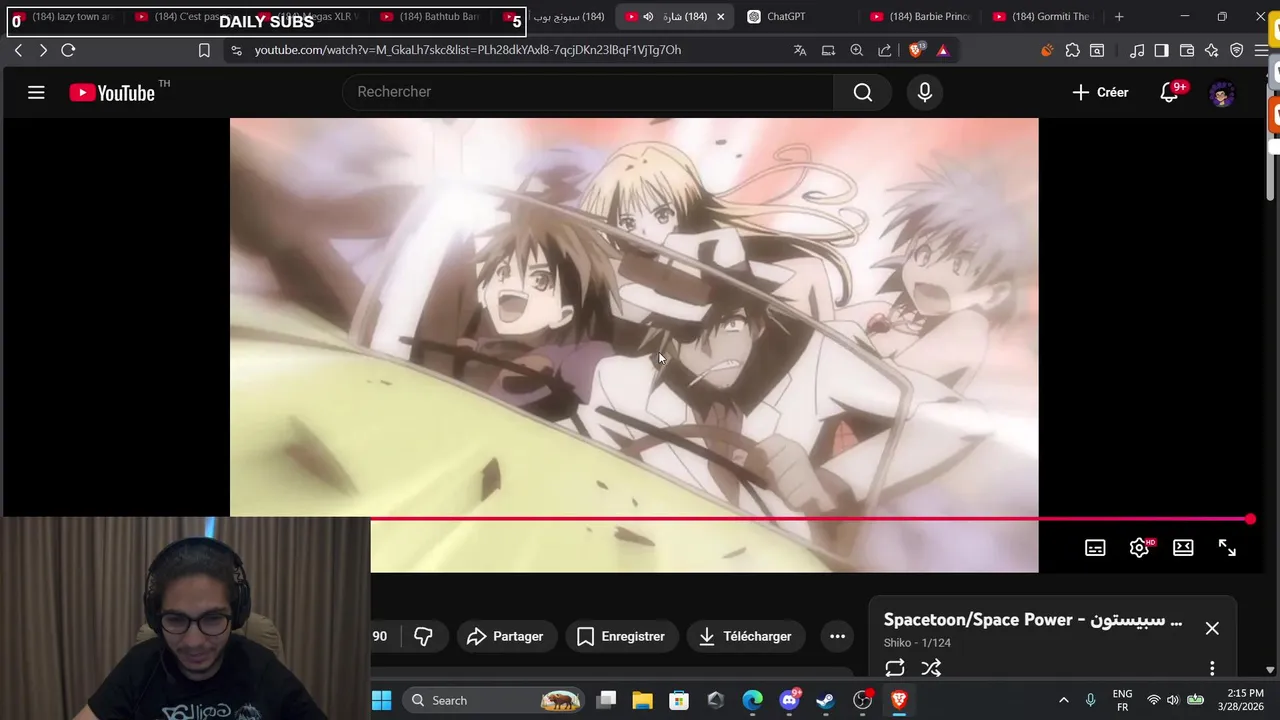Mute the active tab via speaker icon
This screenshot has width=1280, height=720.
[648, 17]
